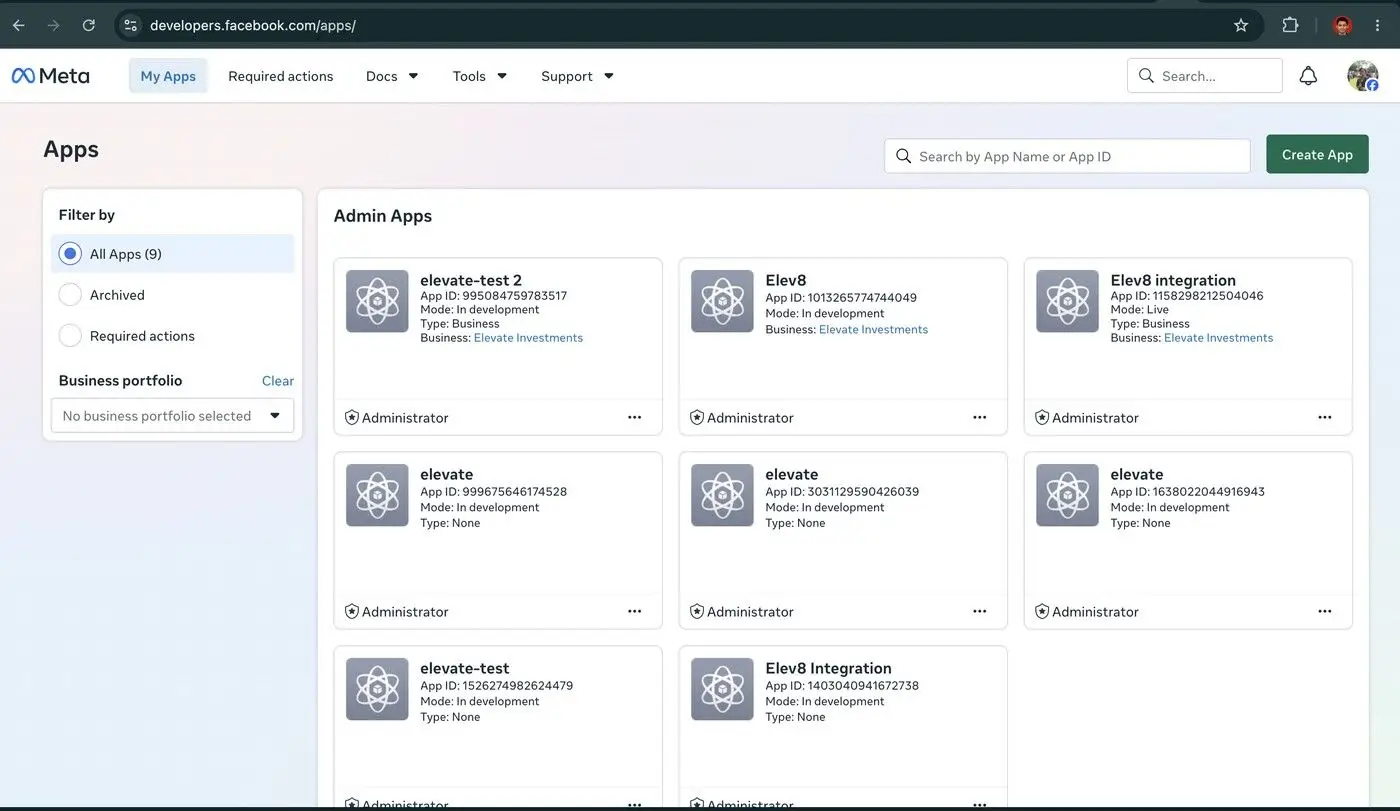Image resolution: width=1400 pixels, height=811 pixels.
Task: Go to My Apps tab
Action: pos(168,76)
